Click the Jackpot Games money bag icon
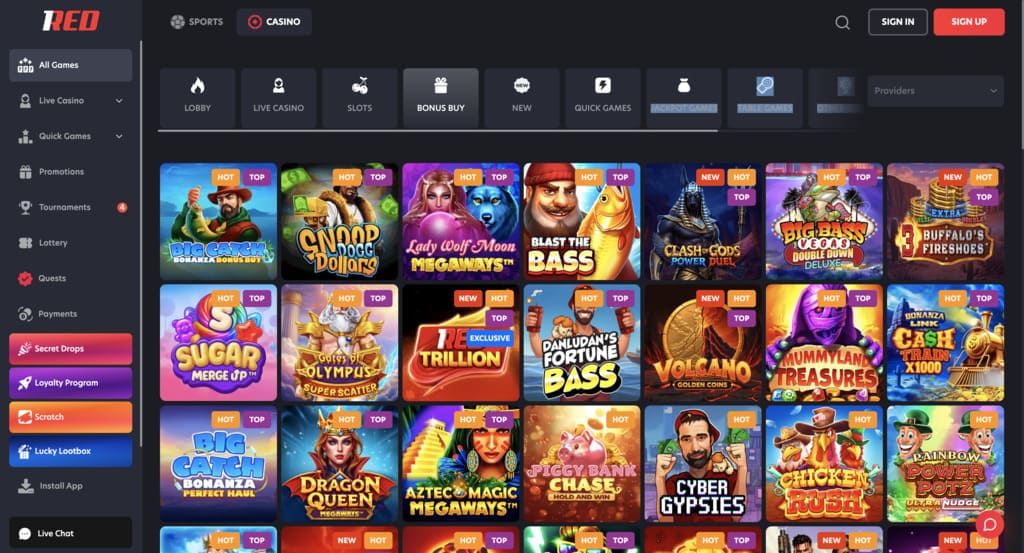Viewport: 1024px width, 553px height. tap(684, 86)
